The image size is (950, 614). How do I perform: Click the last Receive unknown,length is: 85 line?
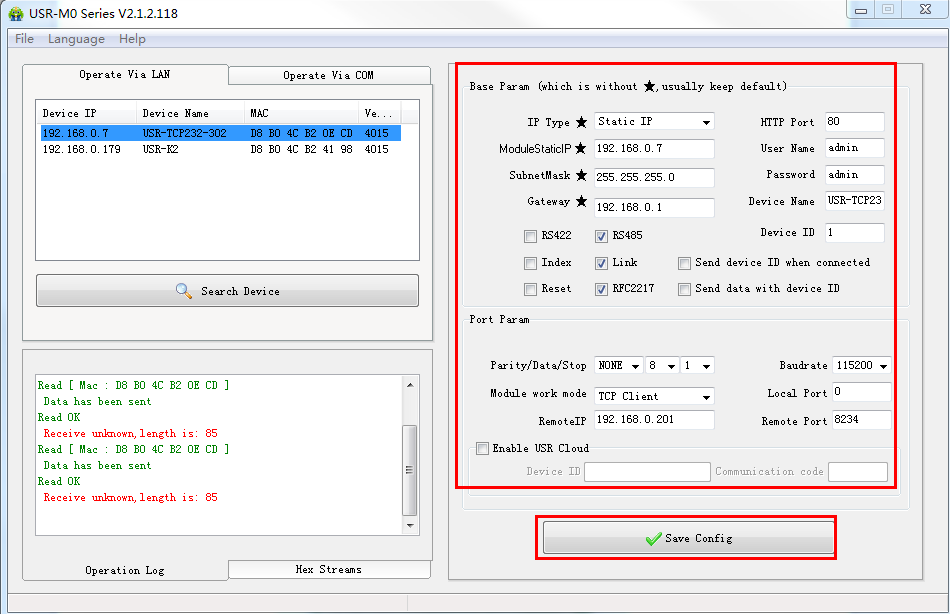click(x=130, y=498)
